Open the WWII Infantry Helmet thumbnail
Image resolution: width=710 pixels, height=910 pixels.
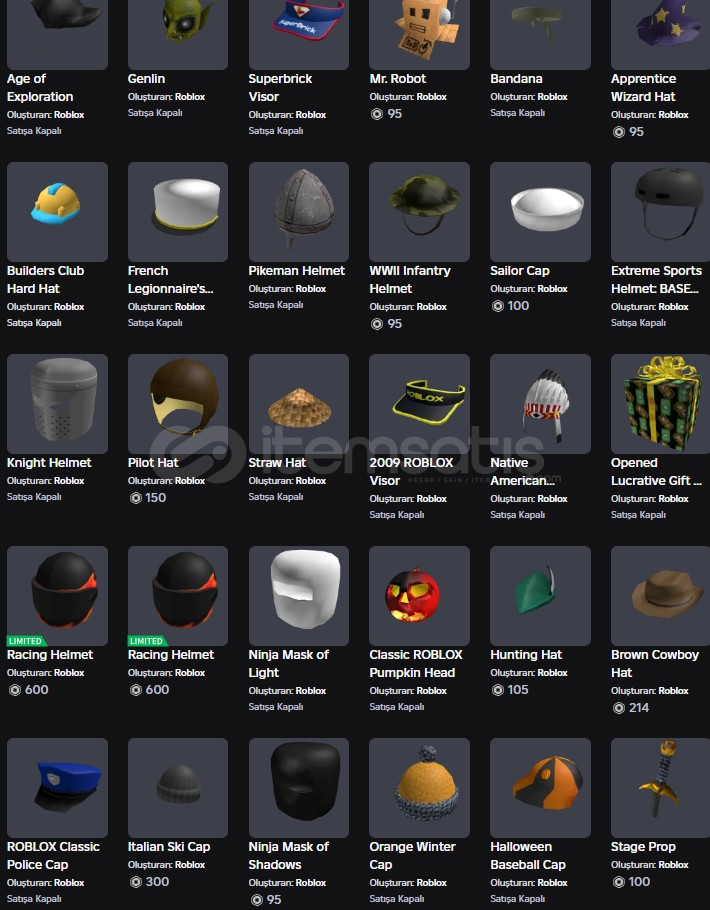419,212
